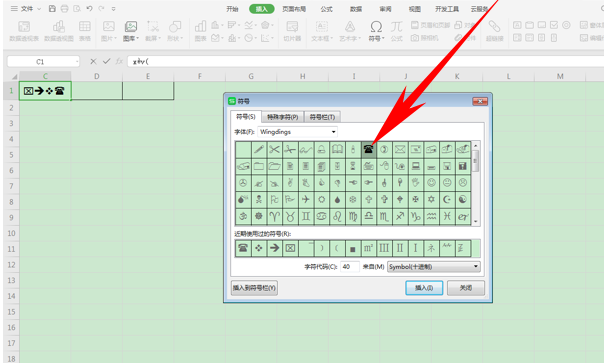Choose the smiley face symbol

[431, 183]
